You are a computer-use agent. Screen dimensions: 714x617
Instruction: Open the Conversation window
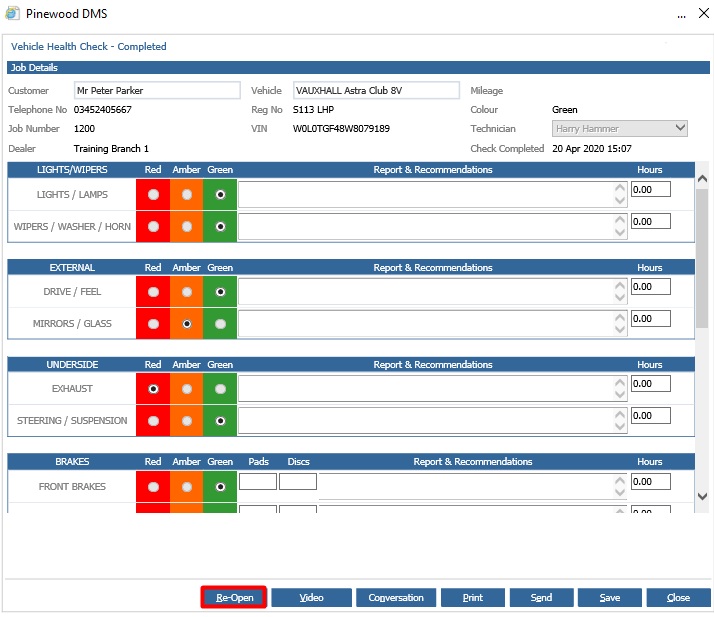tap(396, 597)
